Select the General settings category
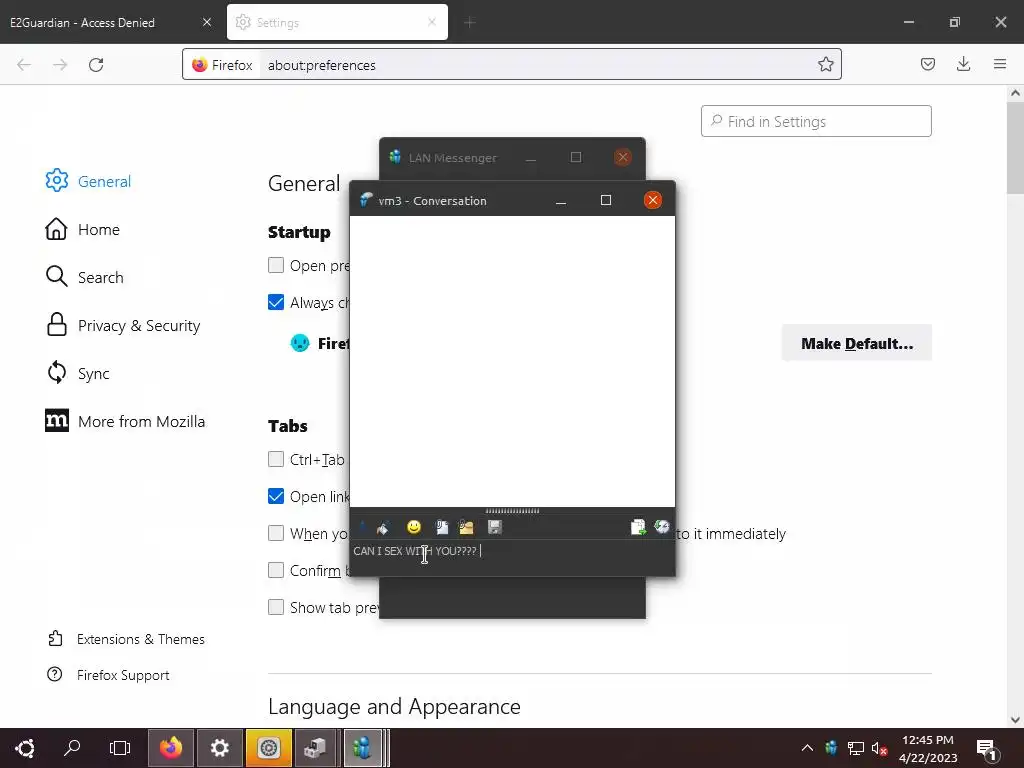Image resolution: width=1024 pixels, height=768 pixels. 88,181
